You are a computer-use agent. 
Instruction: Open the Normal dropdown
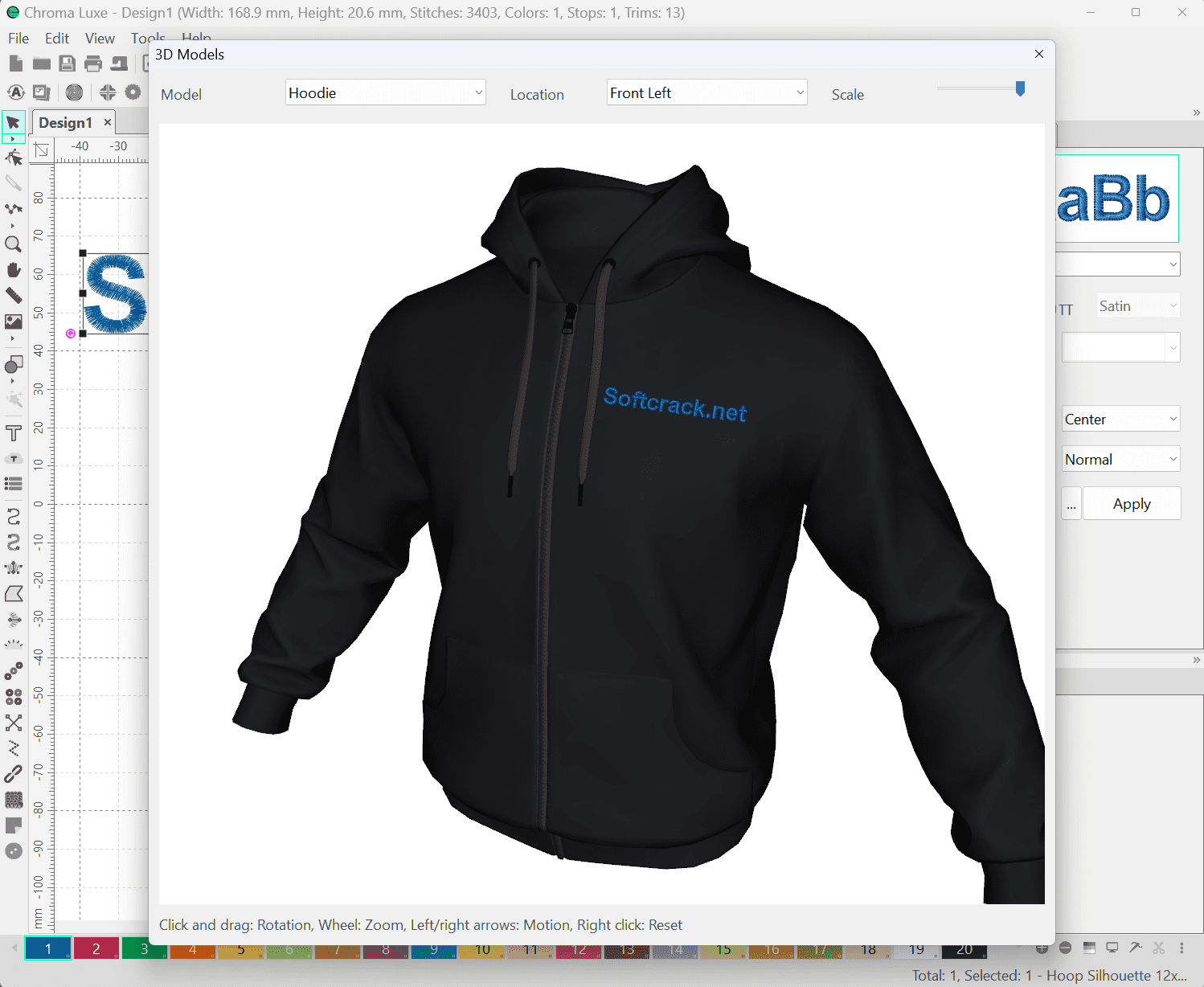pyautogui.click(x=1120, y=460)
